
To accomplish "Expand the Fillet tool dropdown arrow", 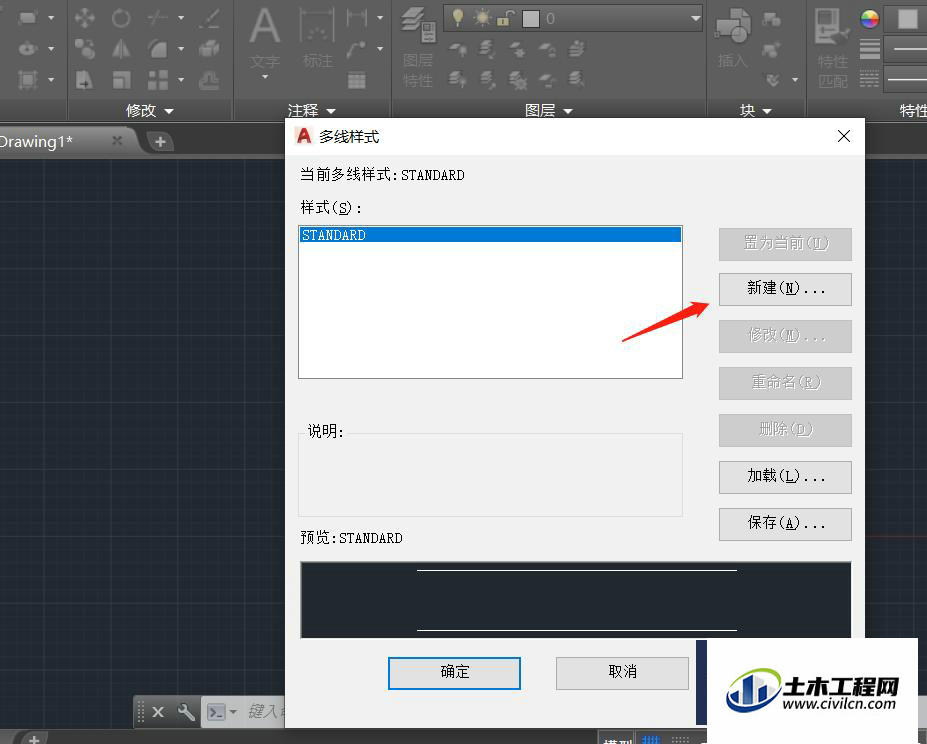I will click(181, 48).
